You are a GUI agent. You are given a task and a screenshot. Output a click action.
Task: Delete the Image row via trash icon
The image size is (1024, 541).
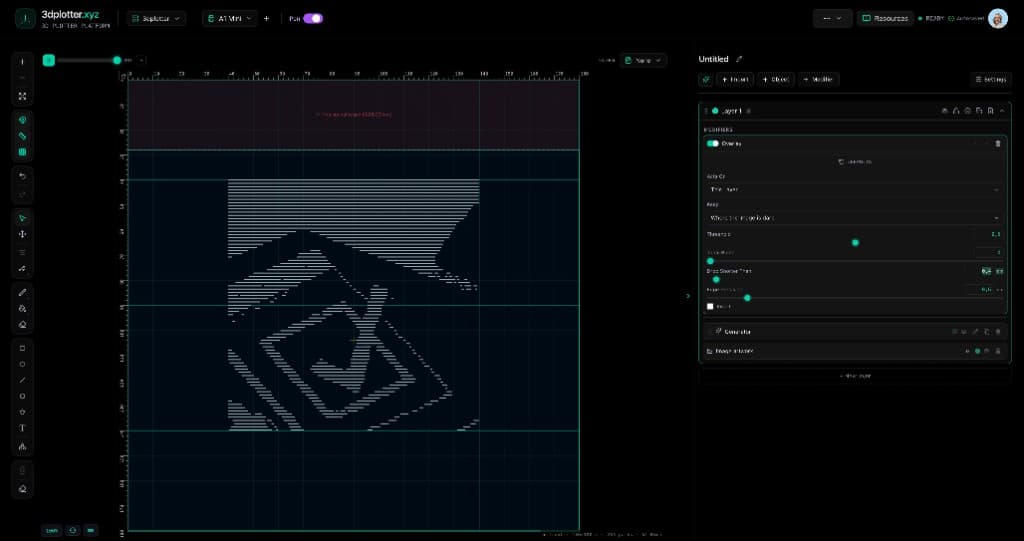(997, 351)
